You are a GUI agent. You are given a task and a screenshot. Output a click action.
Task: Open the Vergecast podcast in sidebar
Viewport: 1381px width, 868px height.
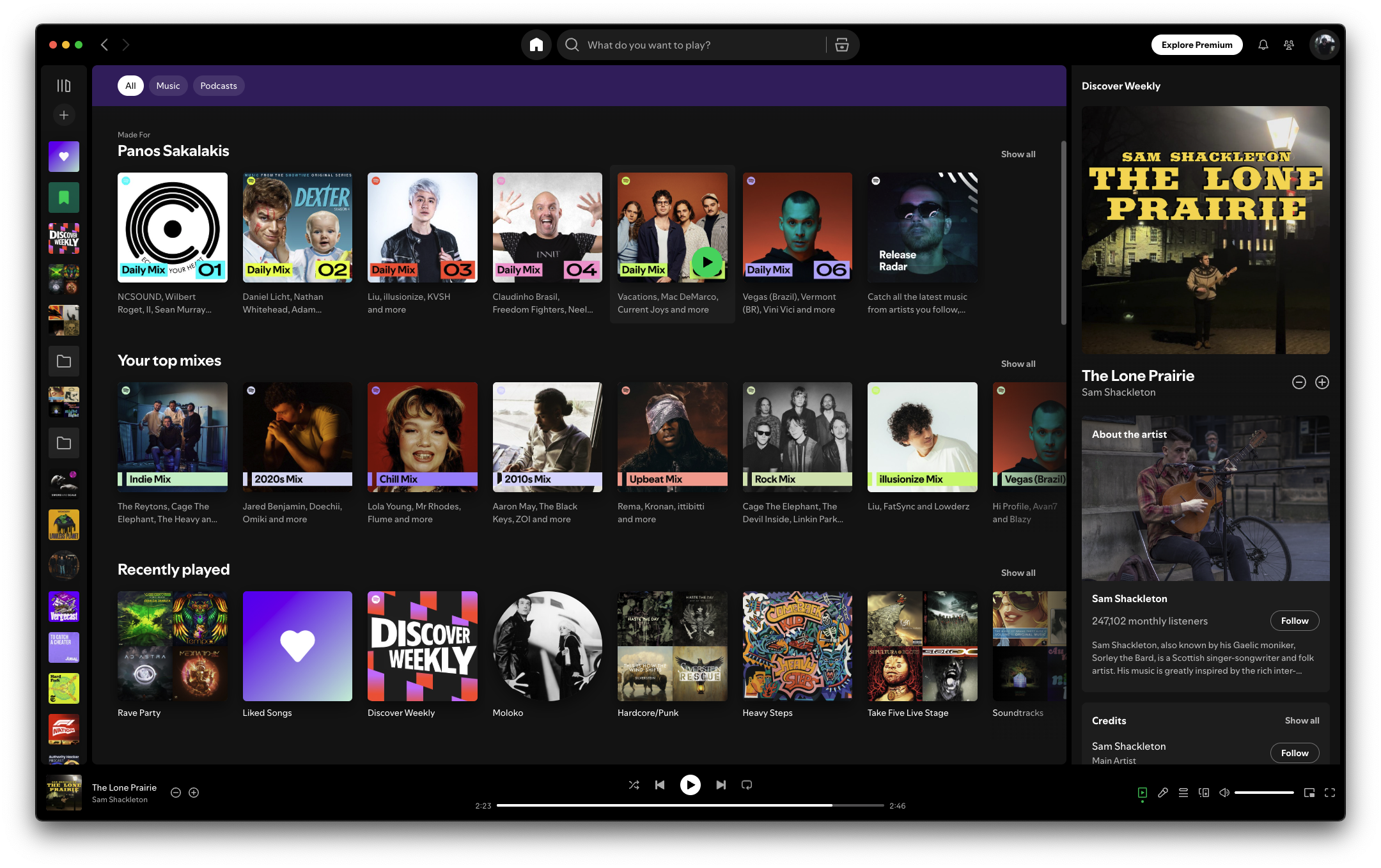tap(64, 607)
